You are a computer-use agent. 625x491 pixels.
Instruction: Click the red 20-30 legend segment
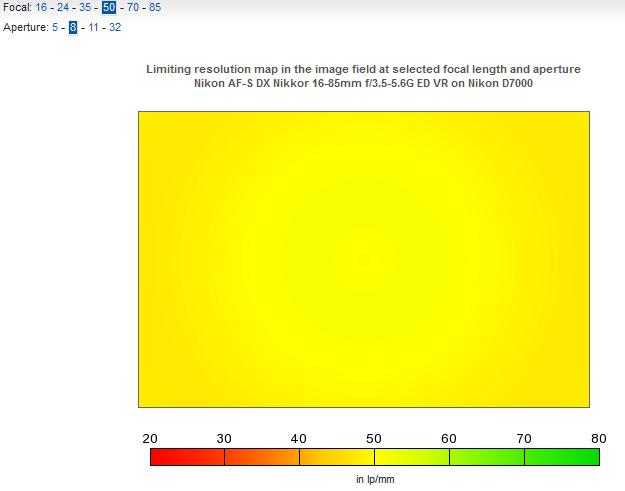pos(187,457)
